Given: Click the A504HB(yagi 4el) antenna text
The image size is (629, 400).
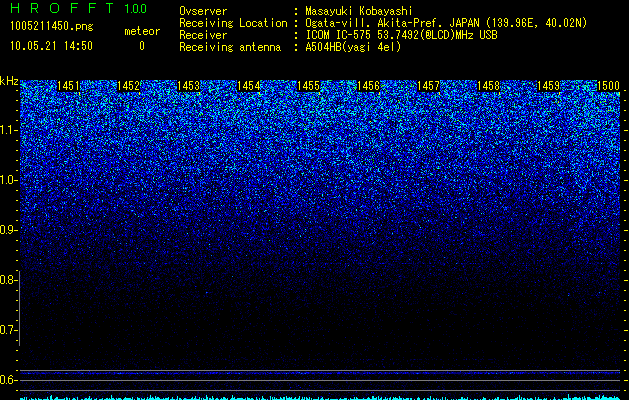Looking at the screenshot, I should [x=353, y=47].
